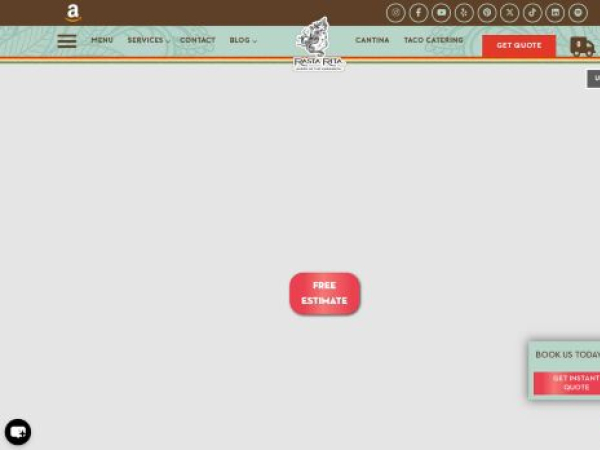Open the hamburger menu
Screen dimensions: 600x450
pos(67,41)
